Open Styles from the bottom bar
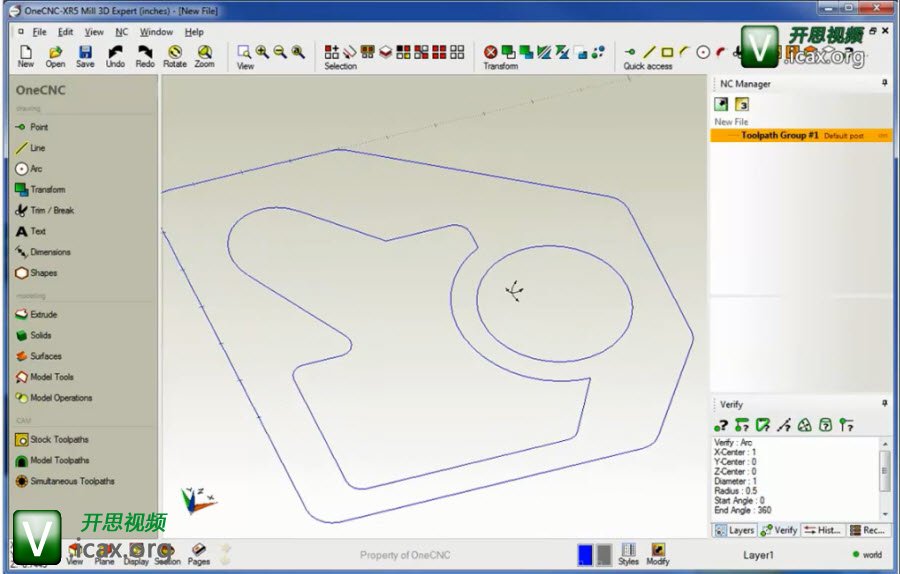 coord(629,554)
